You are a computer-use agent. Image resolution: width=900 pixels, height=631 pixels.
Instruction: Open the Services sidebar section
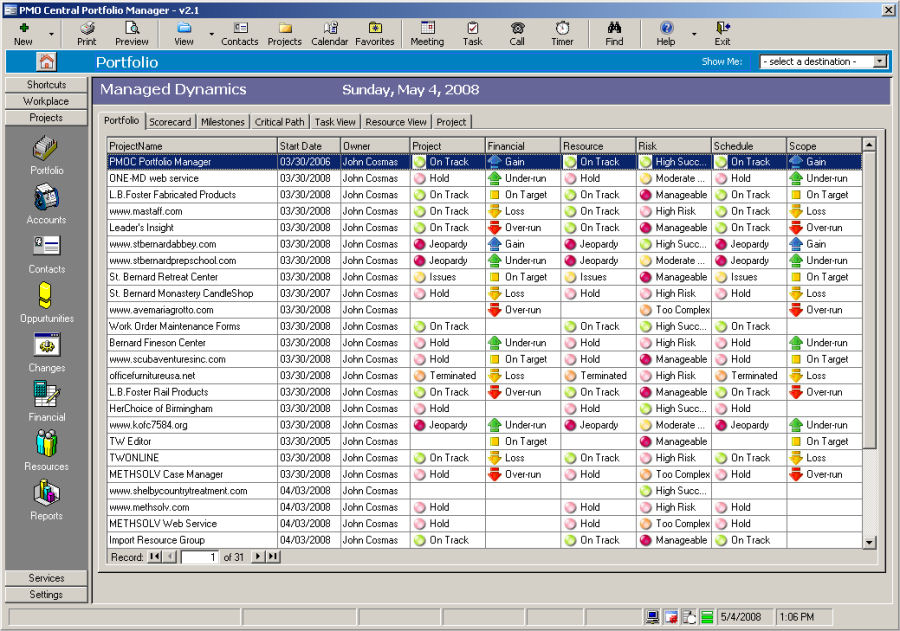46,578
